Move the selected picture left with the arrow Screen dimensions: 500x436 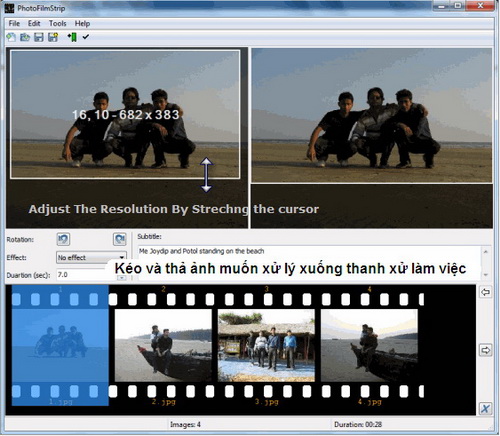(486, 292)
